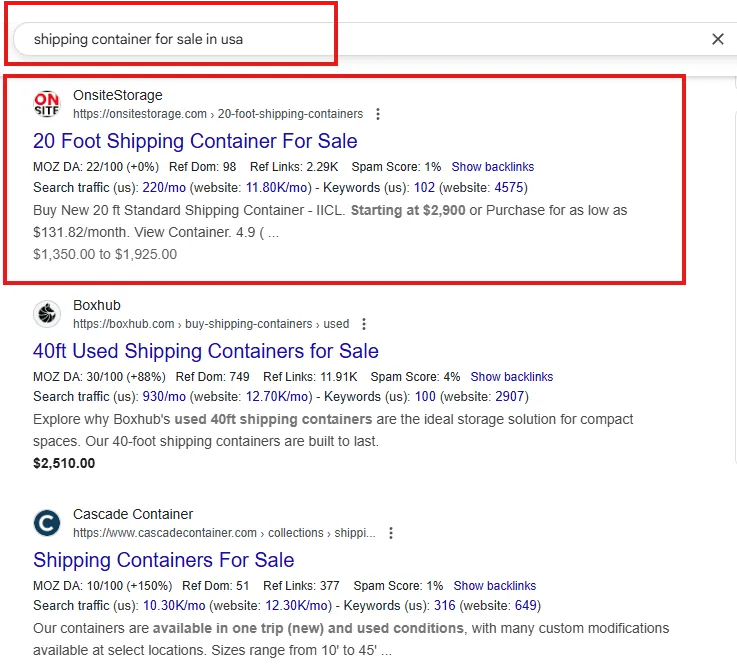The width and height of the screenshot is (737, 664).
Task: Open '20 Foot Shipping Container For Sale' result
Action: 195,141
